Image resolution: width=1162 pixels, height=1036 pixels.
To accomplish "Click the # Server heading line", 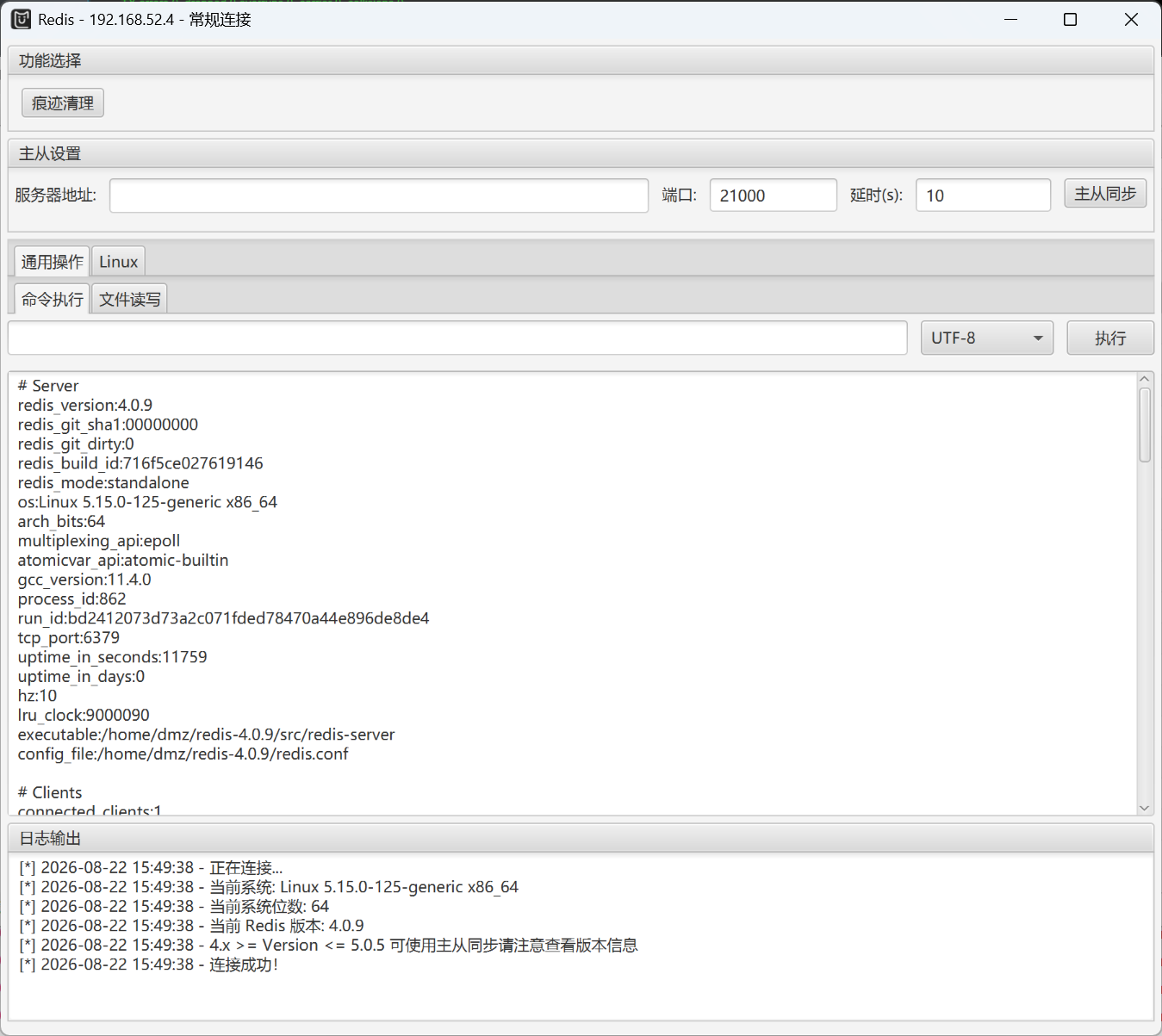I will (48, 386).
